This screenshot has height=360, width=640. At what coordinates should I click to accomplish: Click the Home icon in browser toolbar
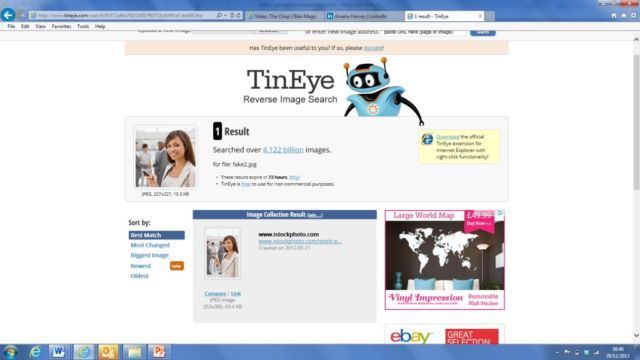(x=614, y=16)
